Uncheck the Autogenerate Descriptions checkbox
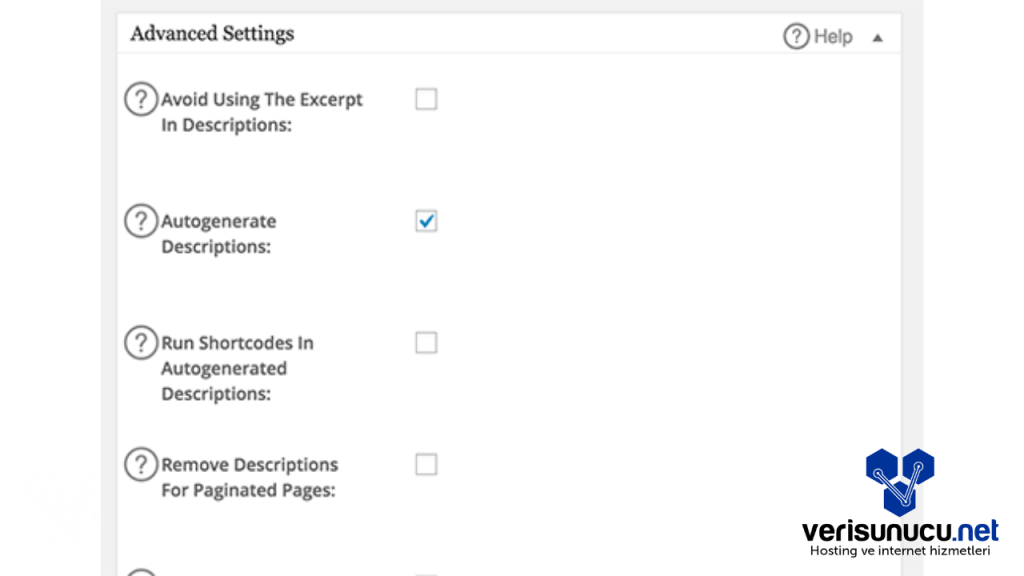1024x576 pixels. (x=426, y=221)
